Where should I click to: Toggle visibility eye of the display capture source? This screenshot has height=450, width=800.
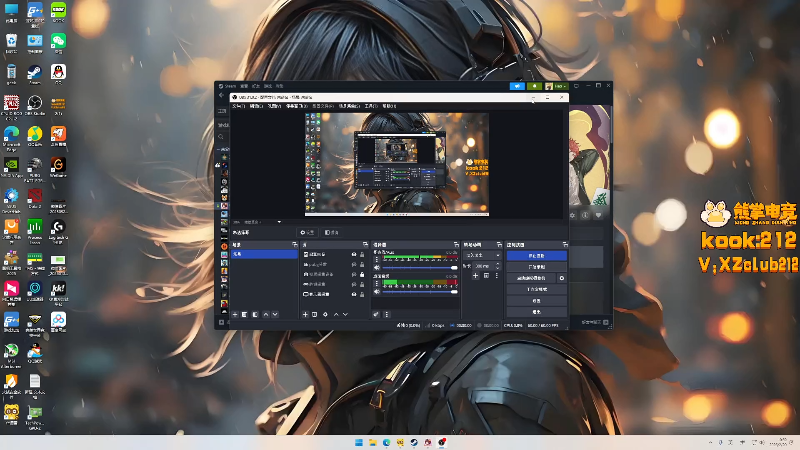coord(354,294)
